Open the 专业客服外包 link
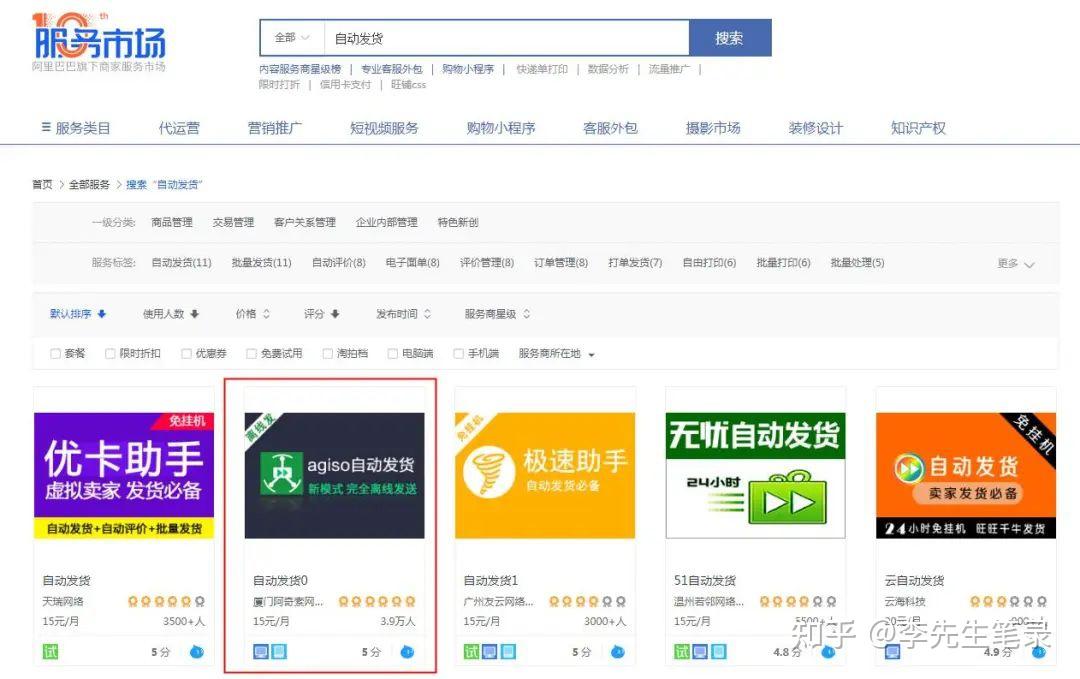This screenshot has width=1080, height=679. tap(391, 69)
